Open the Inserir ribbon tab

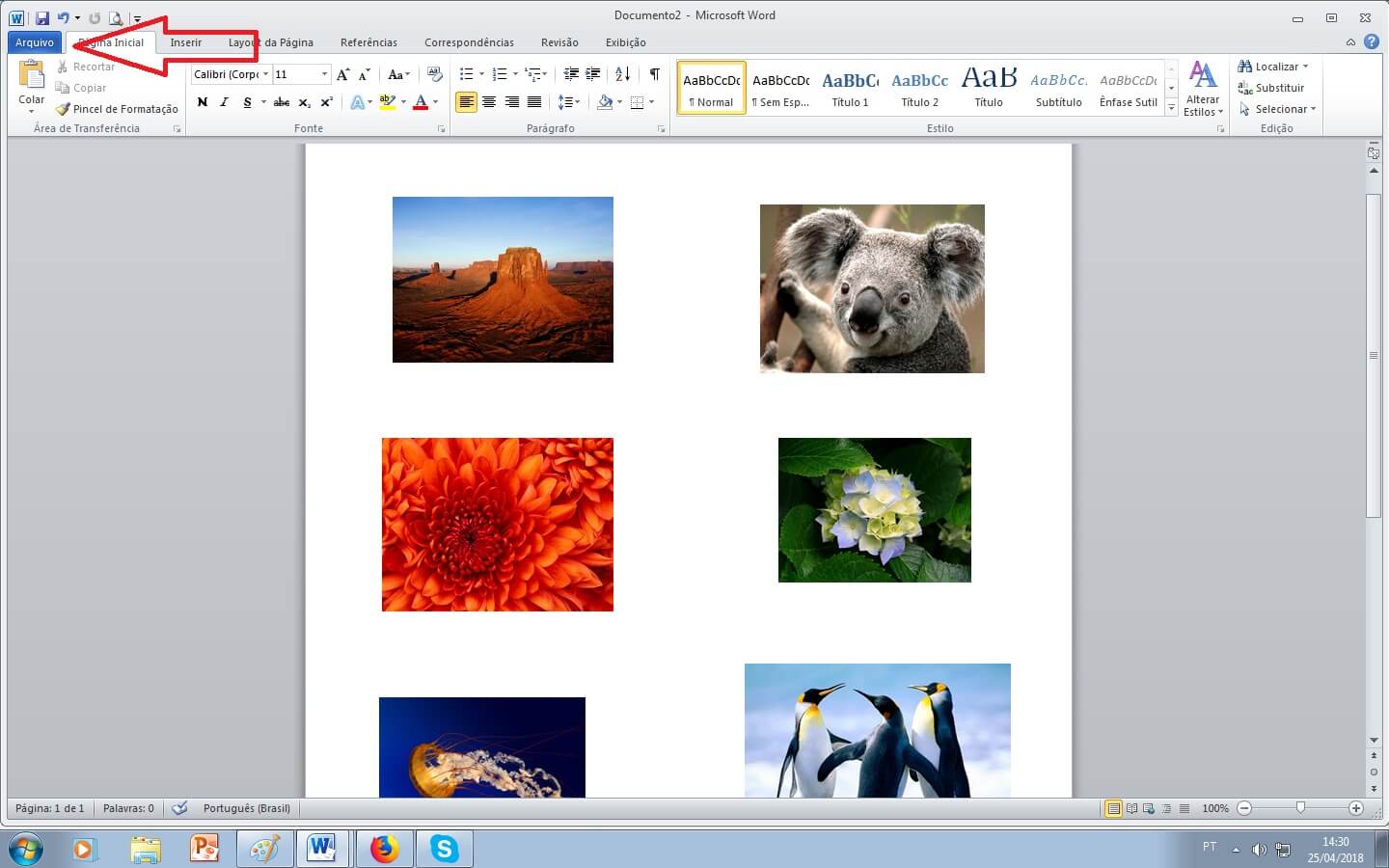186,42
